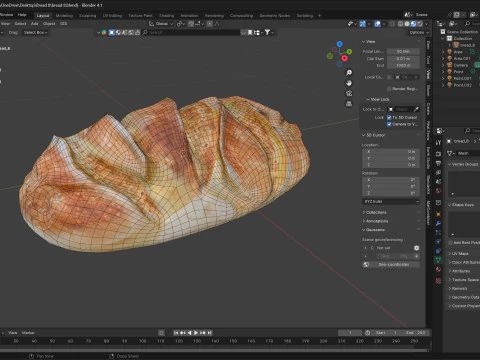Open the Modifiers wrench properties tab
The image size is (480, 360).
[x=438, y=224]
